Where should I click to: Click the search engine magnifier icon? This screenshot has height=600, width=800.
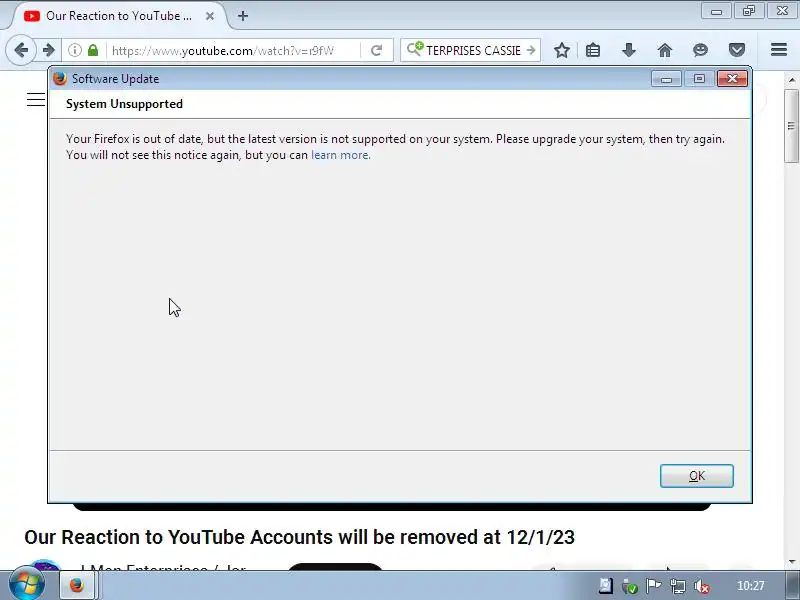[415, 49]
